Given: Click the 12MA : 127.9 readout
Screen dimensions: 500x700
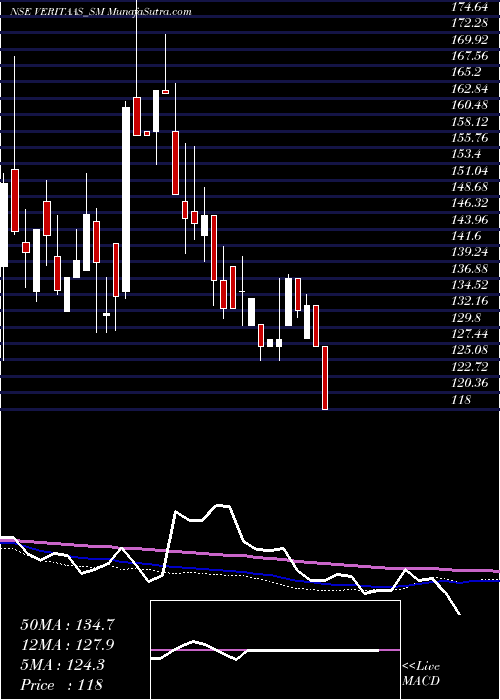Looking at the screenshot, I should [68, 645].
